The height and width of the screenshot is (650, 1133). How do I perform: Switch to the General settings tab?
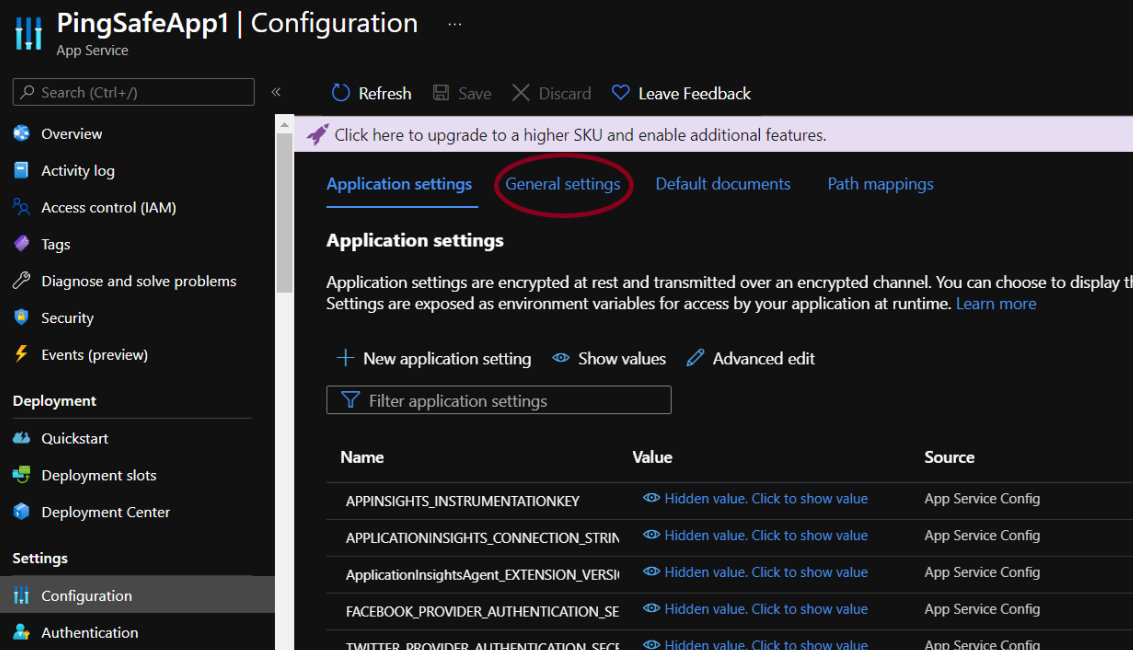[x=562, y=184]
